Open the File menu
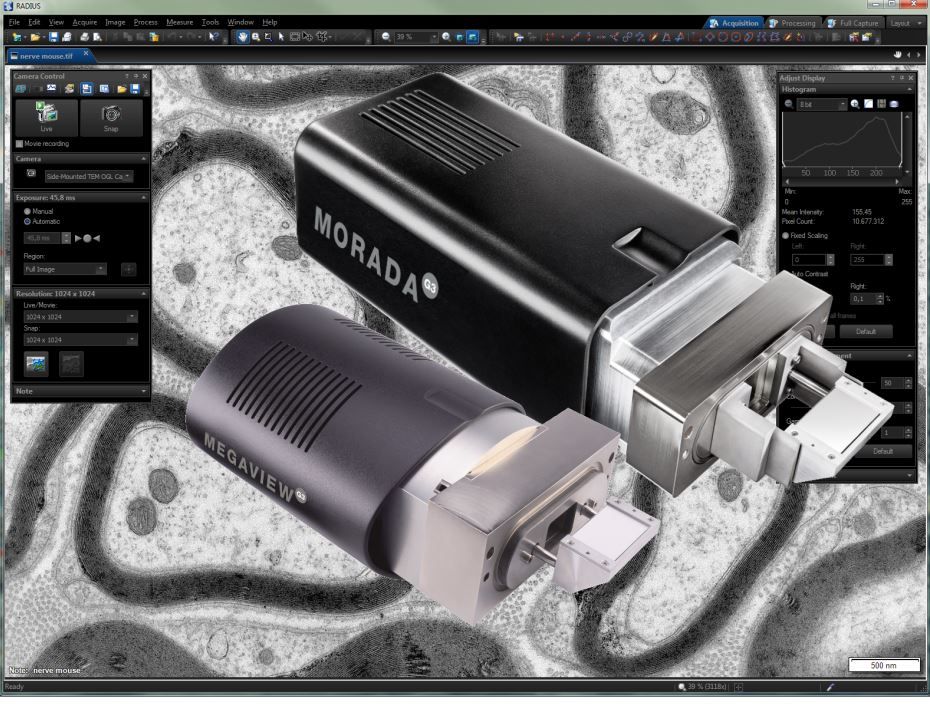This screenshot has width=930, height=708. pyautogui.click(x=14, y=22)
